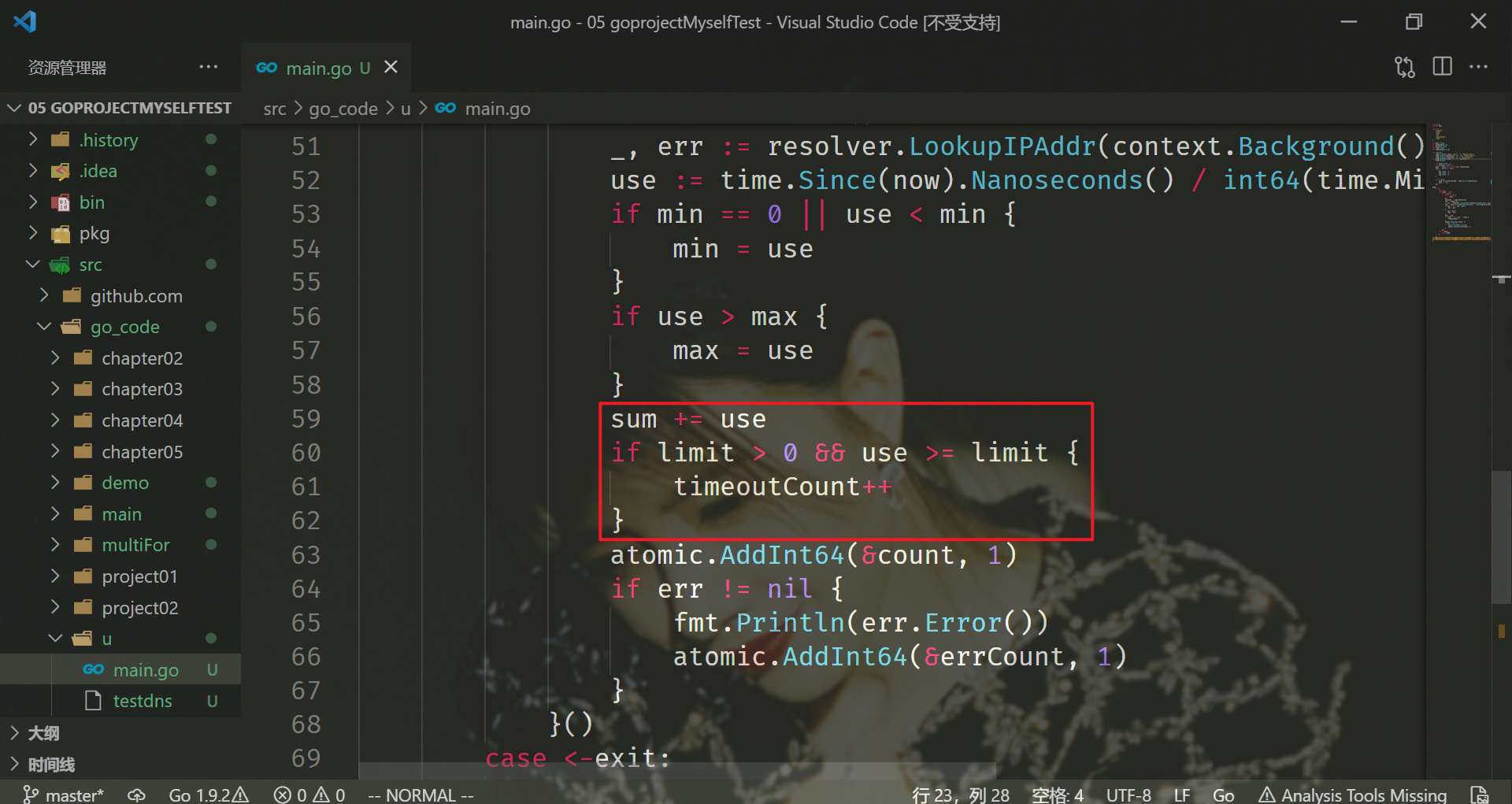The image size is (1512, 804).
Task: Open the testdns file
Action: [x=120, y=701]
